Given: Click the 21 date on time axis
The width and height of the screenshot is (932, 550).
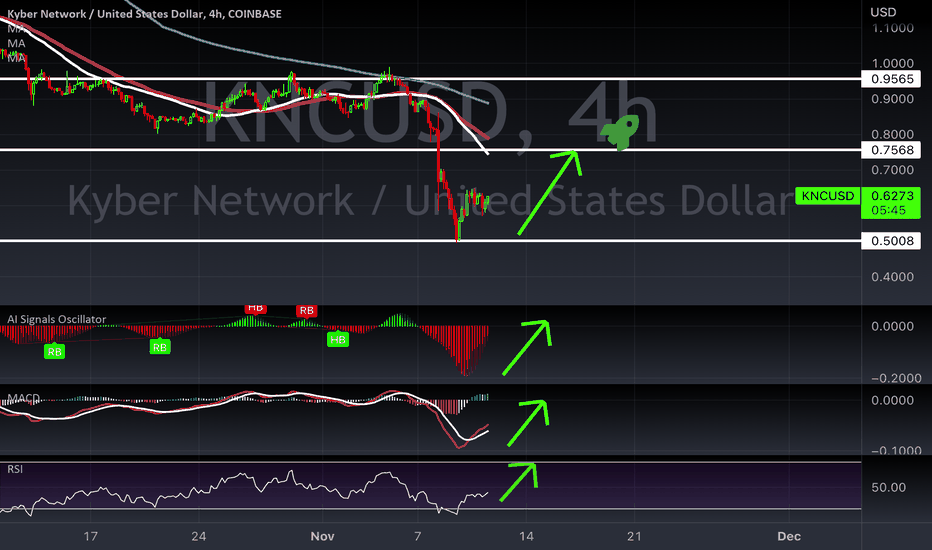Looking at the screenshot, I should coord(634,536).
